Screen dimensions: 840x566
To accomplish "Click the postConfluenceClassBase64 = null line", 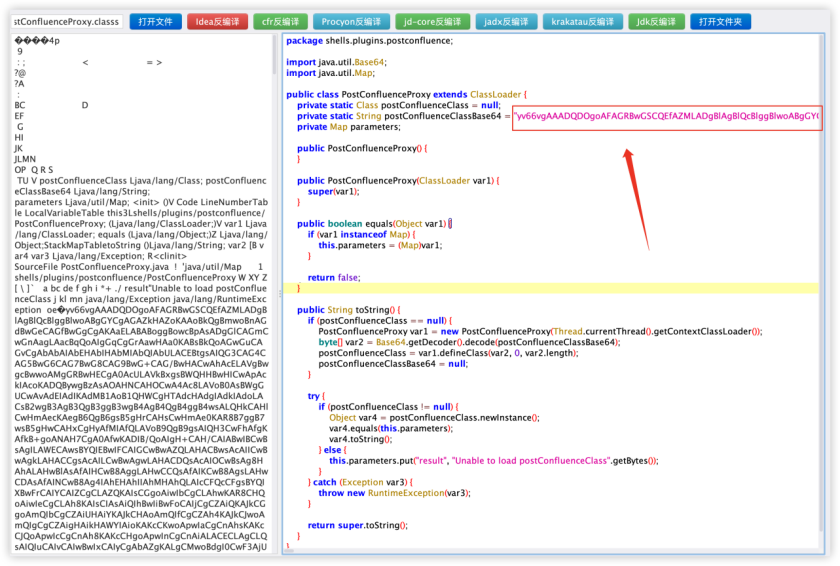I will pos(393,364).
